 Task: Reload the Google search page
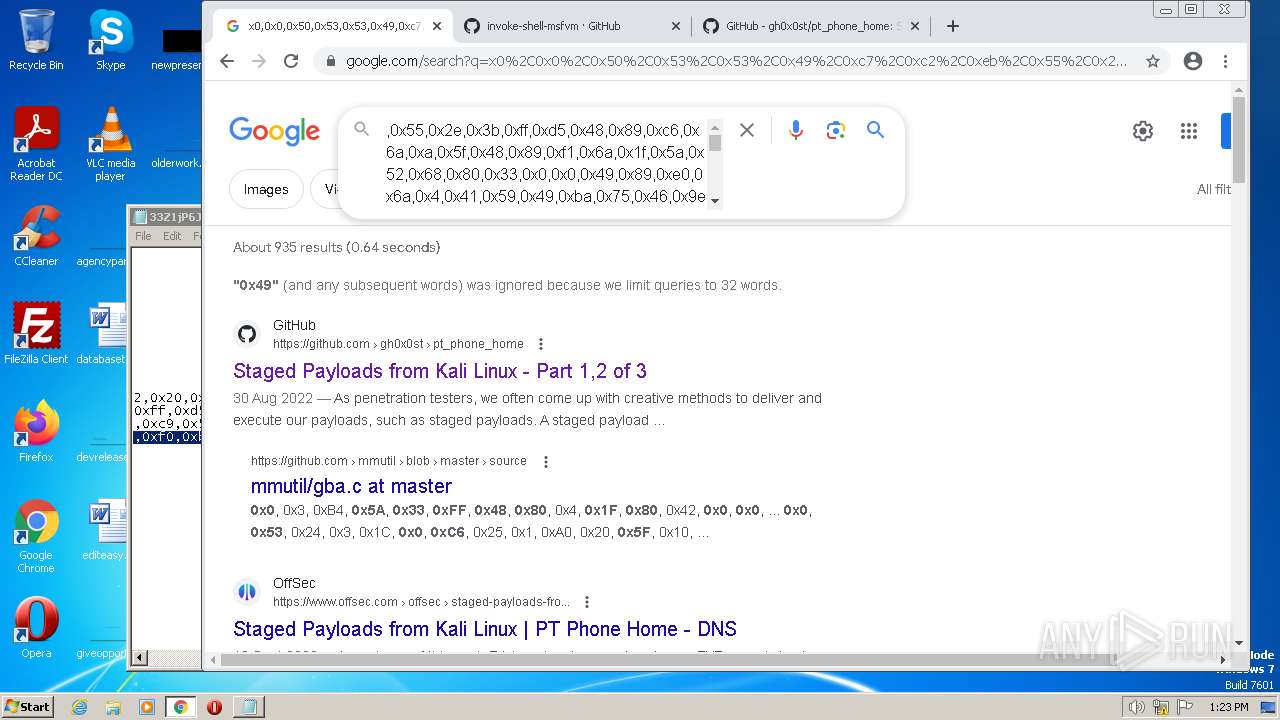click(x=291, y=61)
